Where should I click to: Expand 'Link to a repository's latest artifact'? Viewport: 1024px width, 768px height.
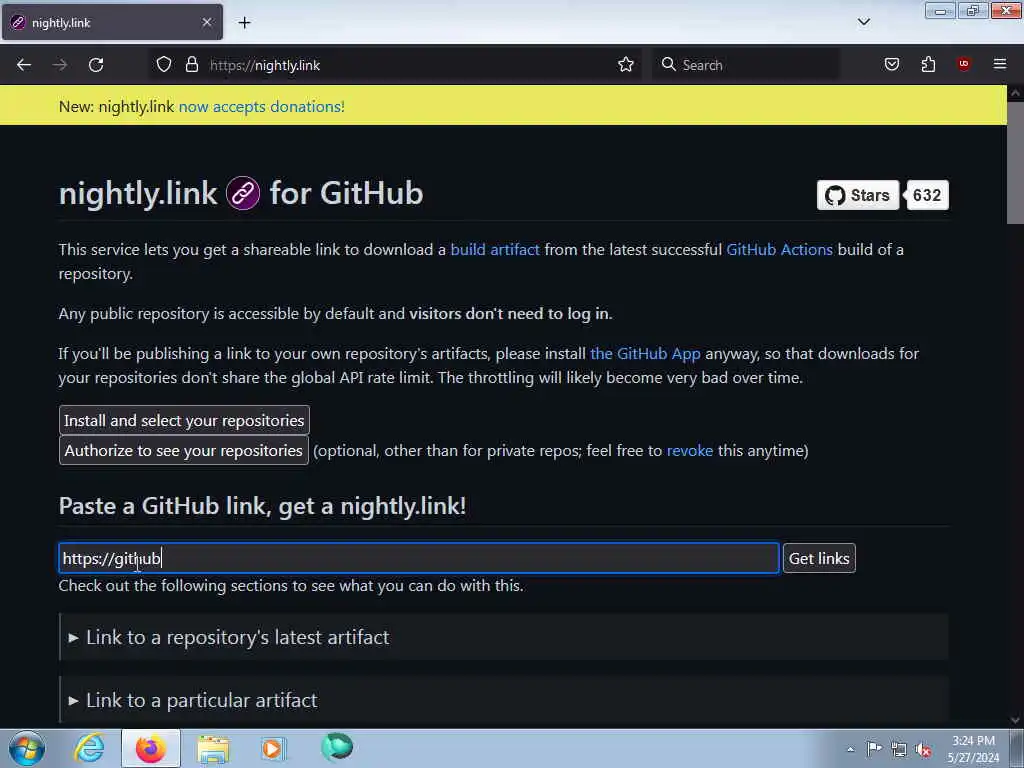click(x=503, y=637)
